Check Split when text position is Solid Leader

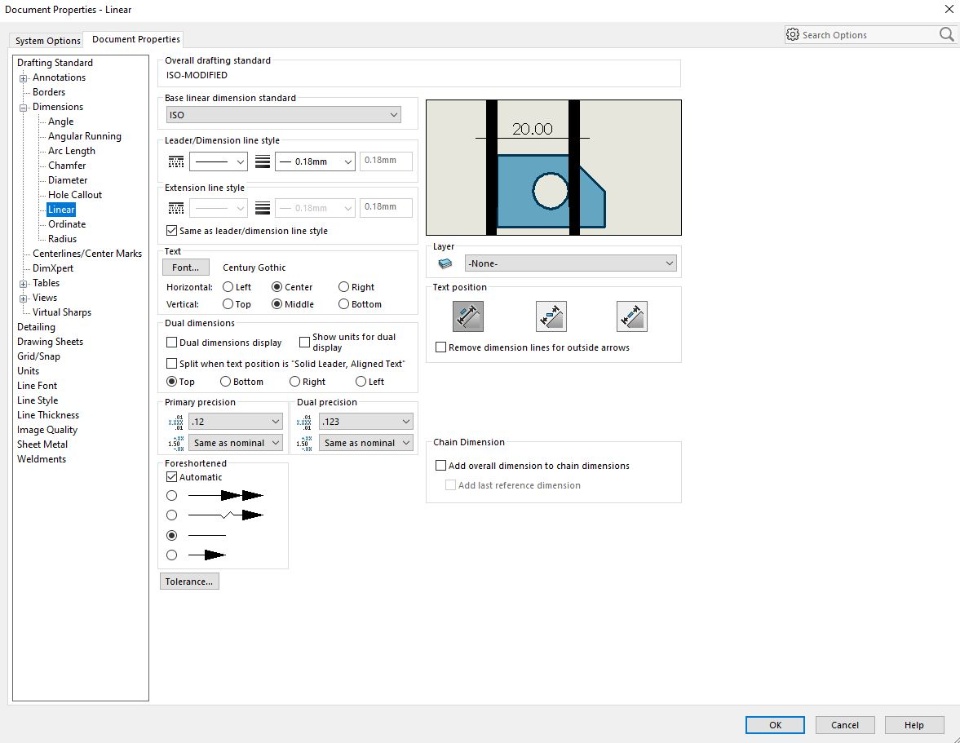[x=171, y=364]
